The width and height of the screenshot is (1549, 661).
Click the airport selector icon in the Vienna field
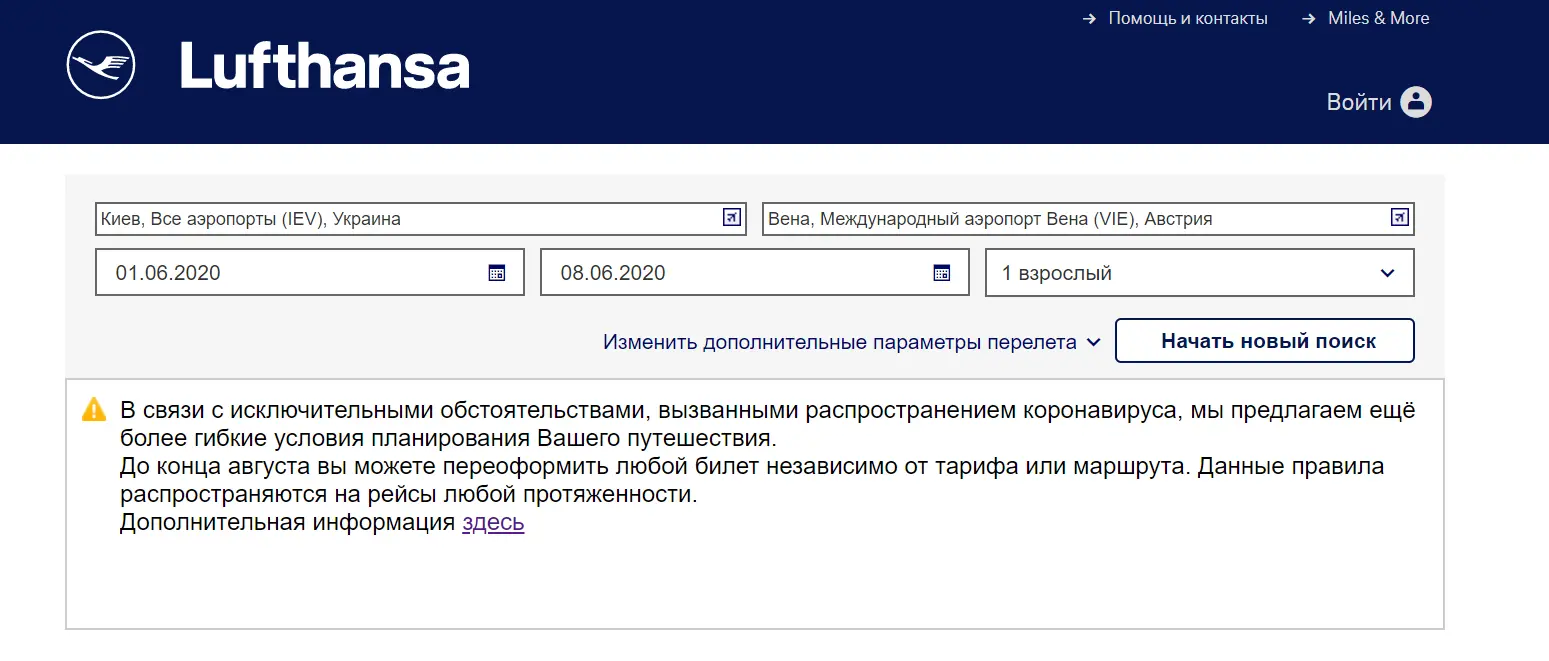[x=1402, y=218]
